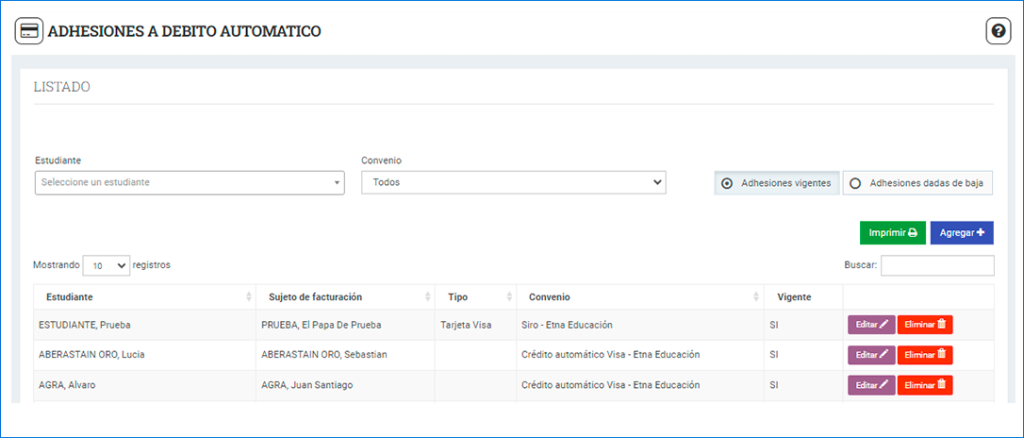
Task: Select Adhesiones vigentes radio option
Action: click(727, 183)
